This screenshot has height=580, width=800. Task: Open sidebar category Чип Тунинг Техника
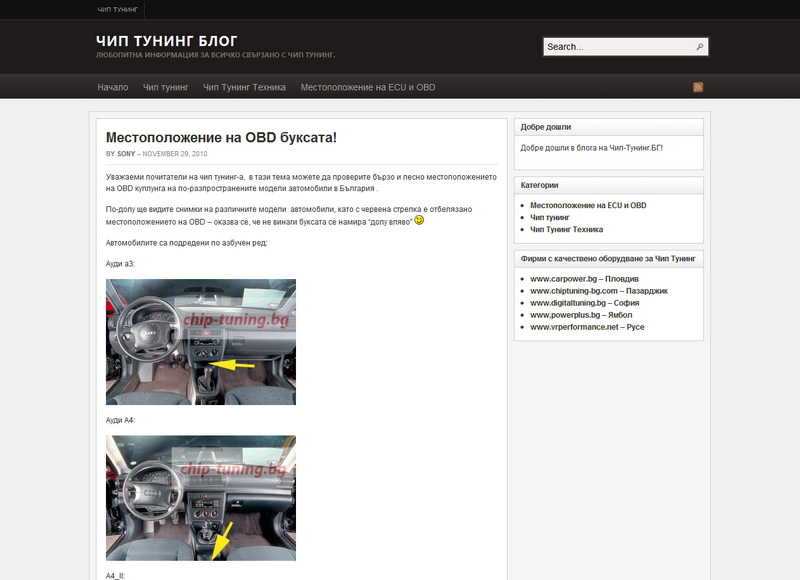[566, 230]
